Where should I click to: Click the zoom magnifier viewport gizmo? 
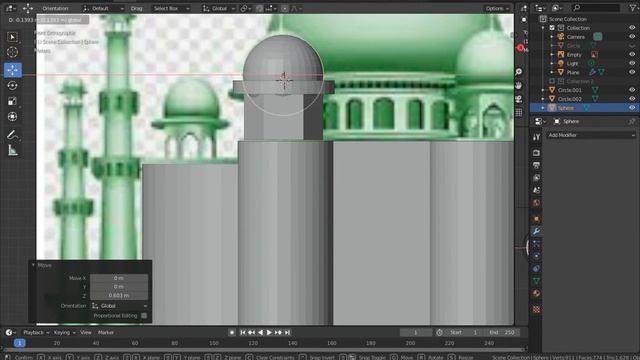pyautogui.click(x=519, y=72)
